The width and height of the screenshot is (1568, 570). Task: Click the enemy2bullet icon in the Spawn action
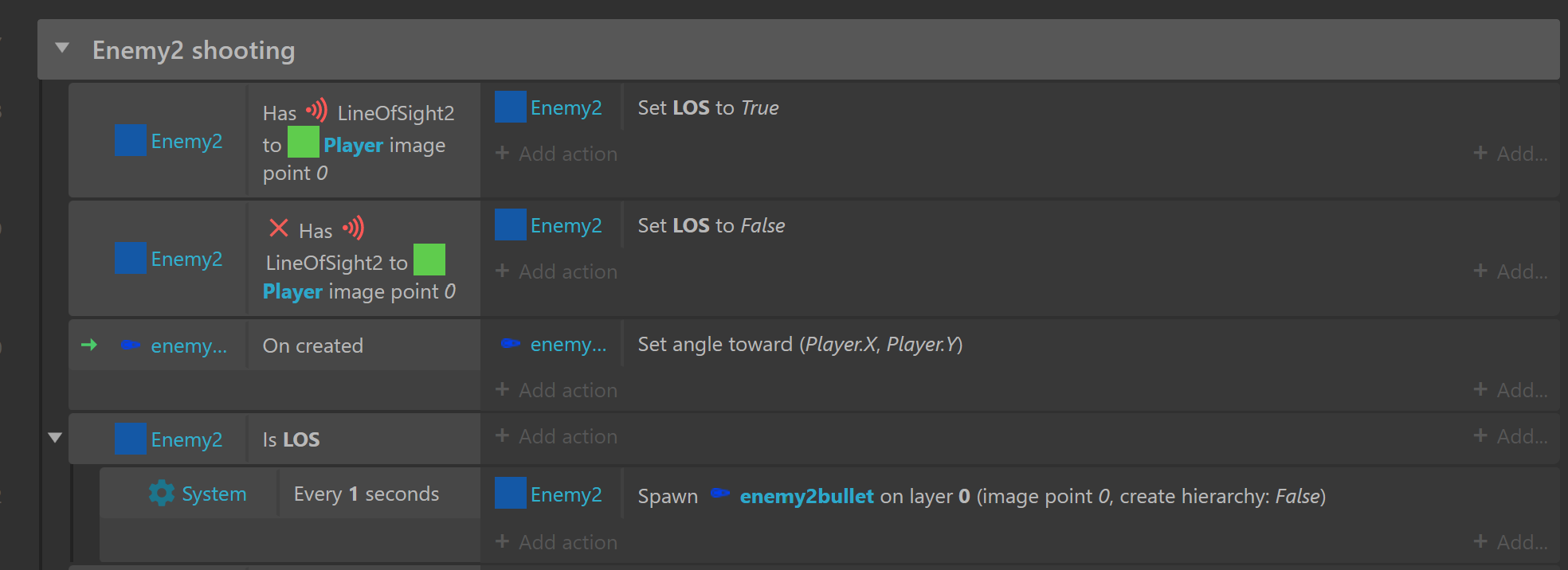(719, 494)
